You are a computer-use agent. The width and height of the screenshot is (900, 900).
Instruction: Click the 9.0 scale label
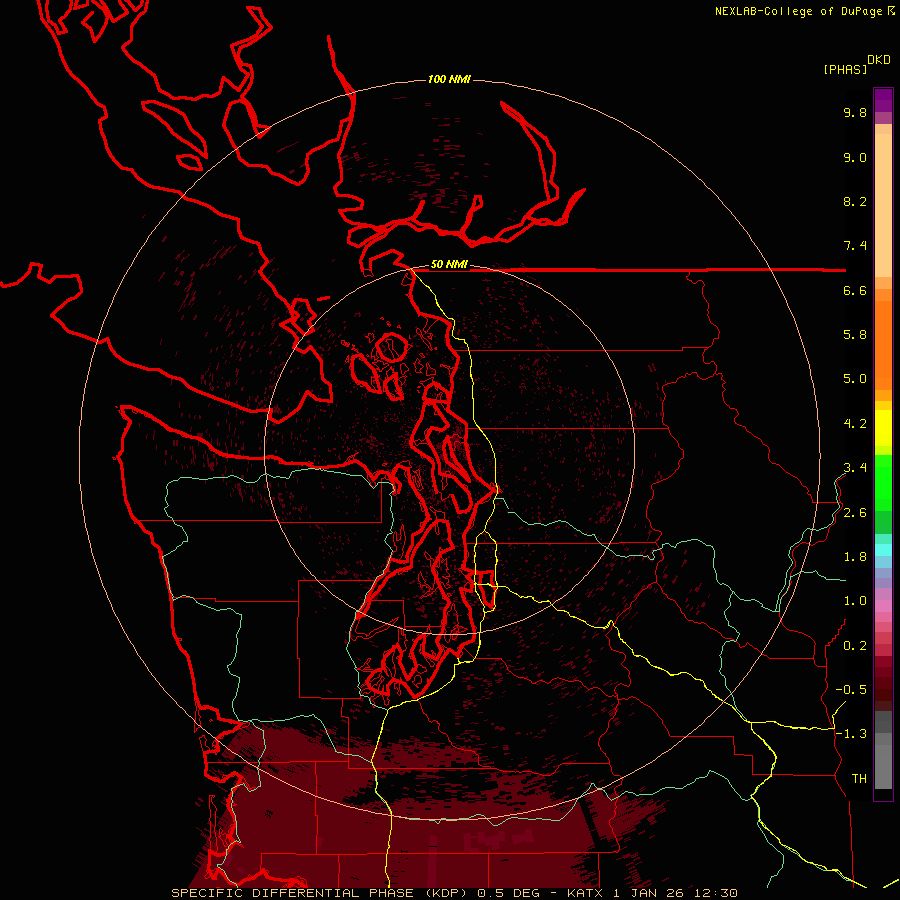tap(855, 157)
